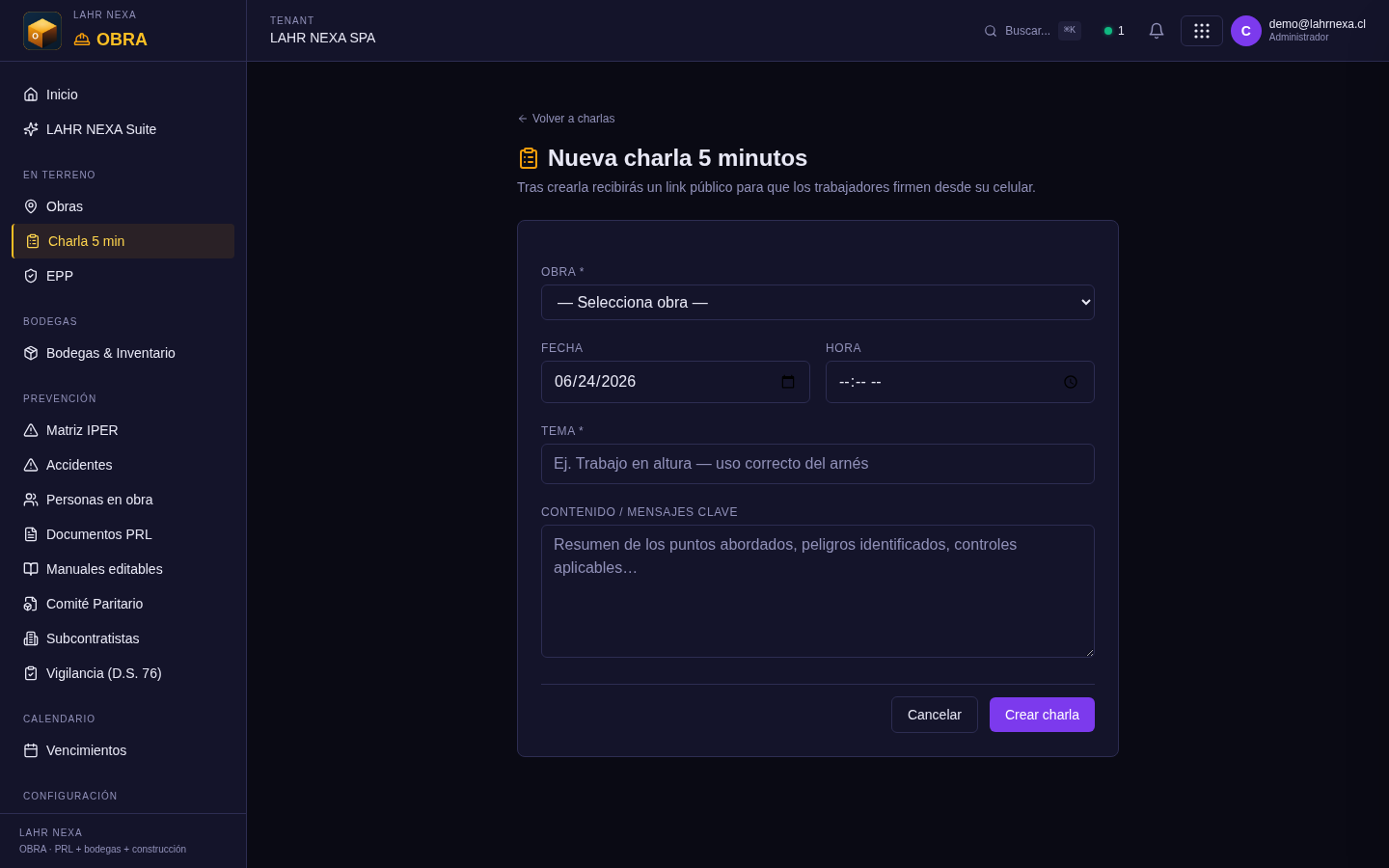
Task: Click the map pin icon for Obras
Action: pyautogui.click(x=31, y=206)
